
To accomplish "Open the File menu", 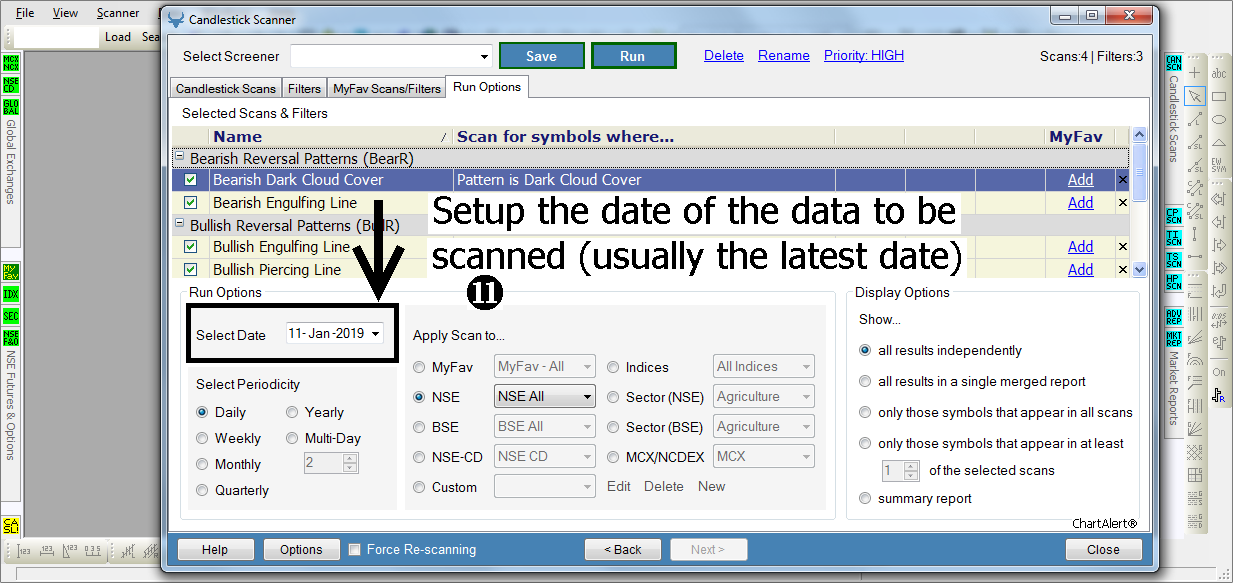I will coord(25,13).
